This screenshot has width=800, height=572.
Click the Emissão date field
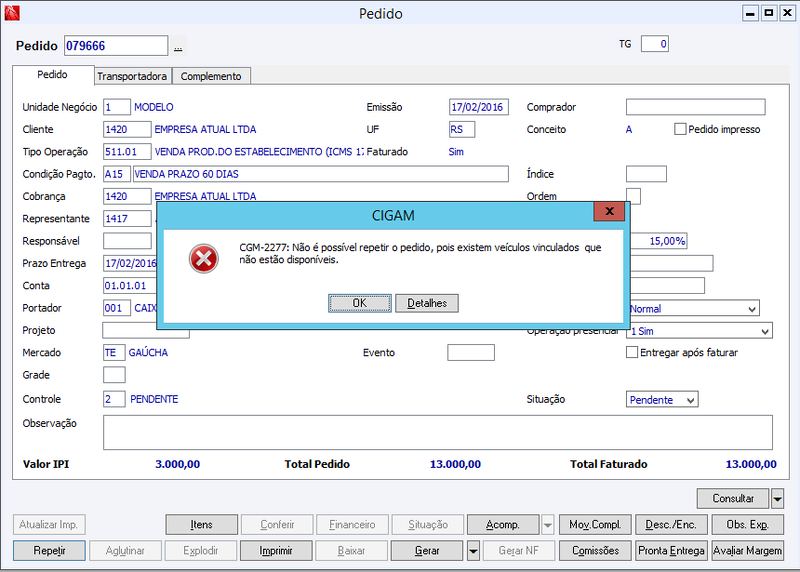point(479,107)
